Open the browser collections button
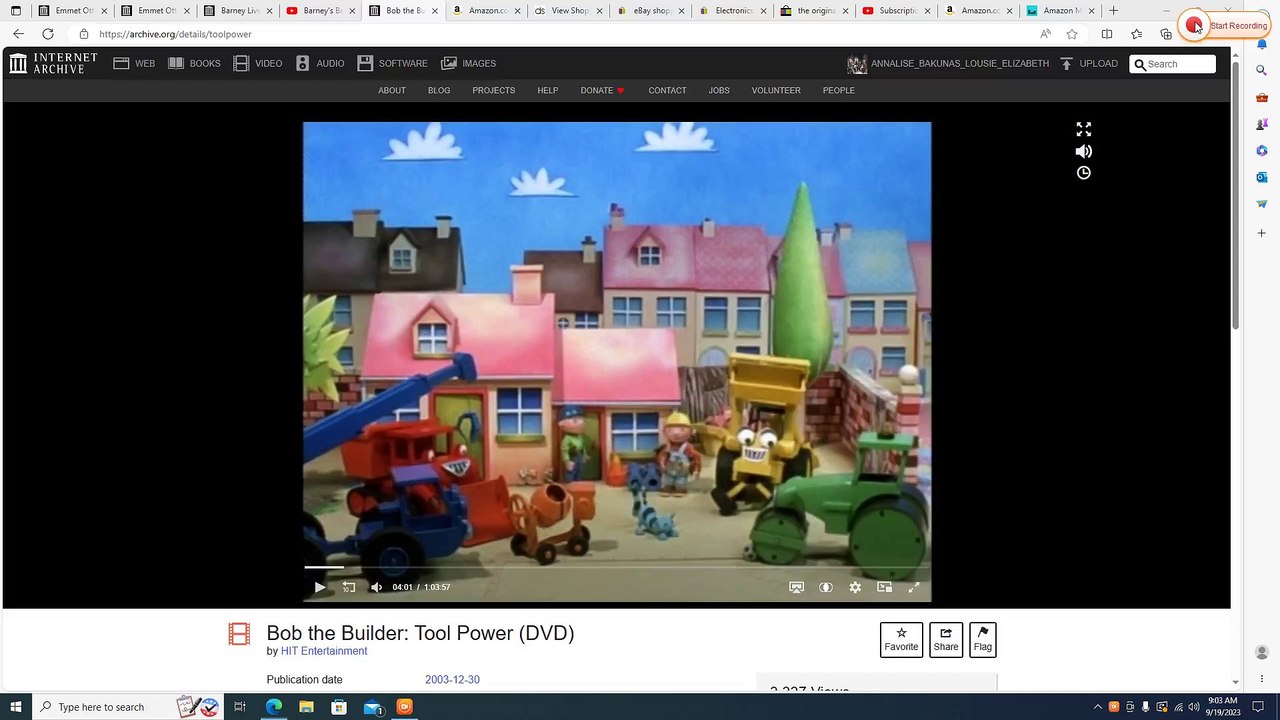Viewport: 1280px width, 720px height. [x=1166, y=34]
